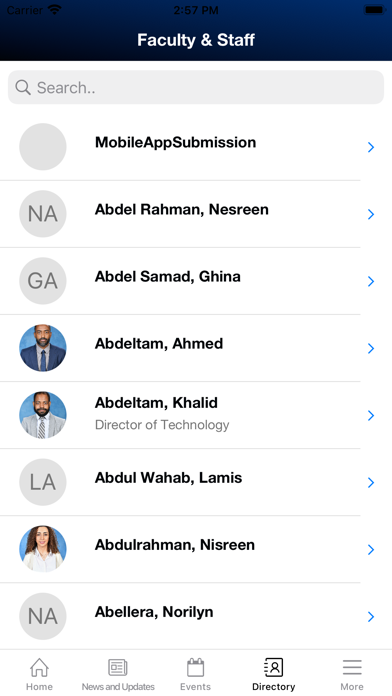Open chevron next to Abellera, Norilyn
Image resolution: width=392 pixels, height=696 pixels.
(371, 617)
